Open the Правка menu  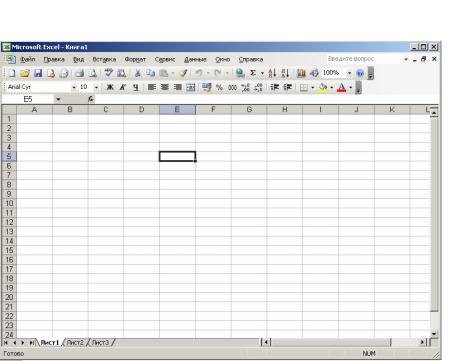pos(54,59)
